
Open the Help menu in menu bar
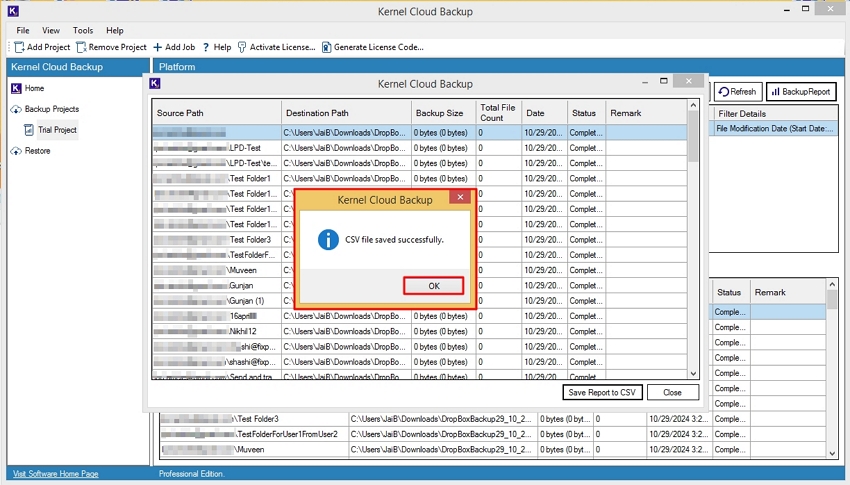coord(114,30)
